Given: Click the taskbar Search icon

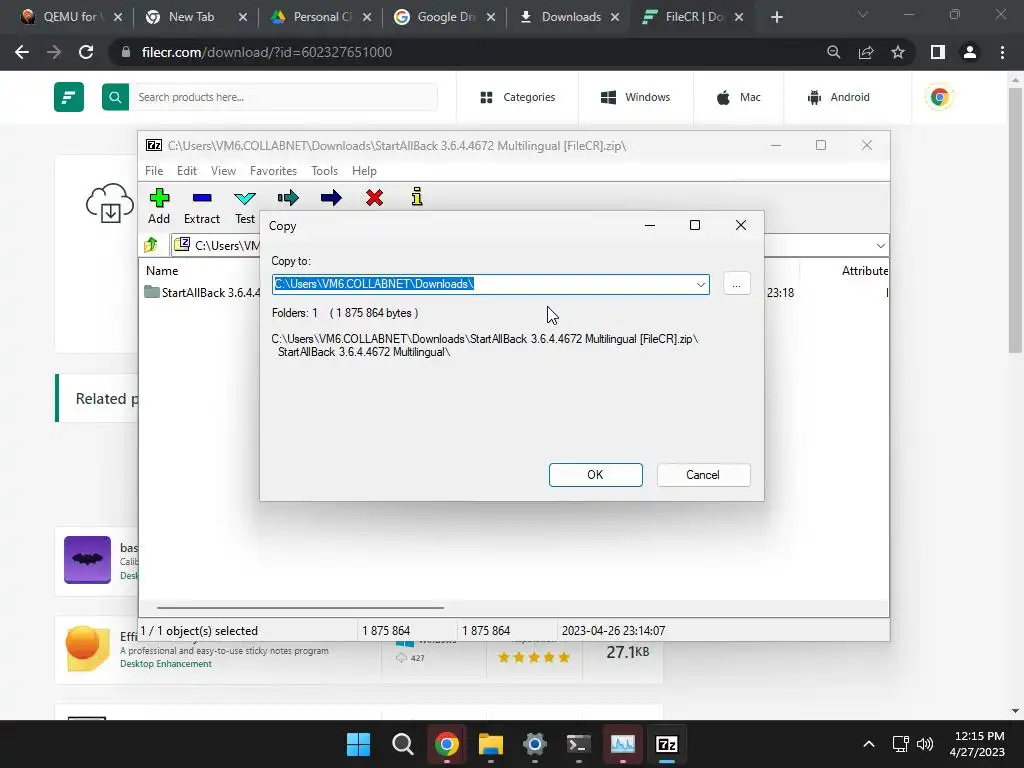Looking at the screenshot, I should tap(402, 744).
